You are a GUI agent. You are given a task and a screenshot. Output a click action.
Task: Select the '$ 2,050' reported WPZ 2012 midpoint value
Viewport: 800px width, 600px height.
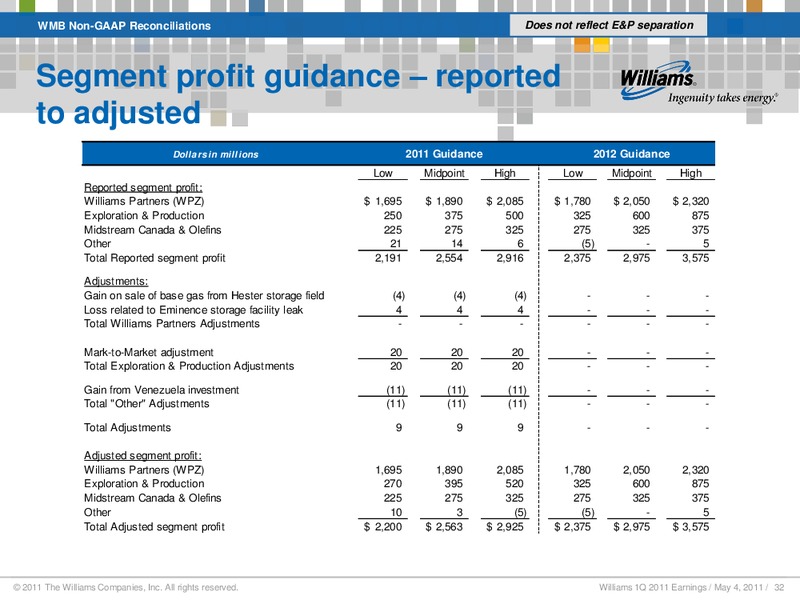click(632, 202)
